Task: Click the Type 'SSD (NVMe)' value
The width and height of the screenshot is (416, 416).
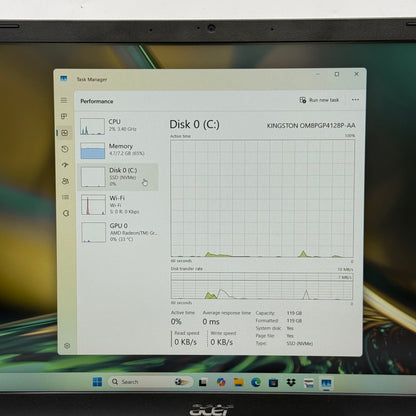Action: [x=300, y=343]
